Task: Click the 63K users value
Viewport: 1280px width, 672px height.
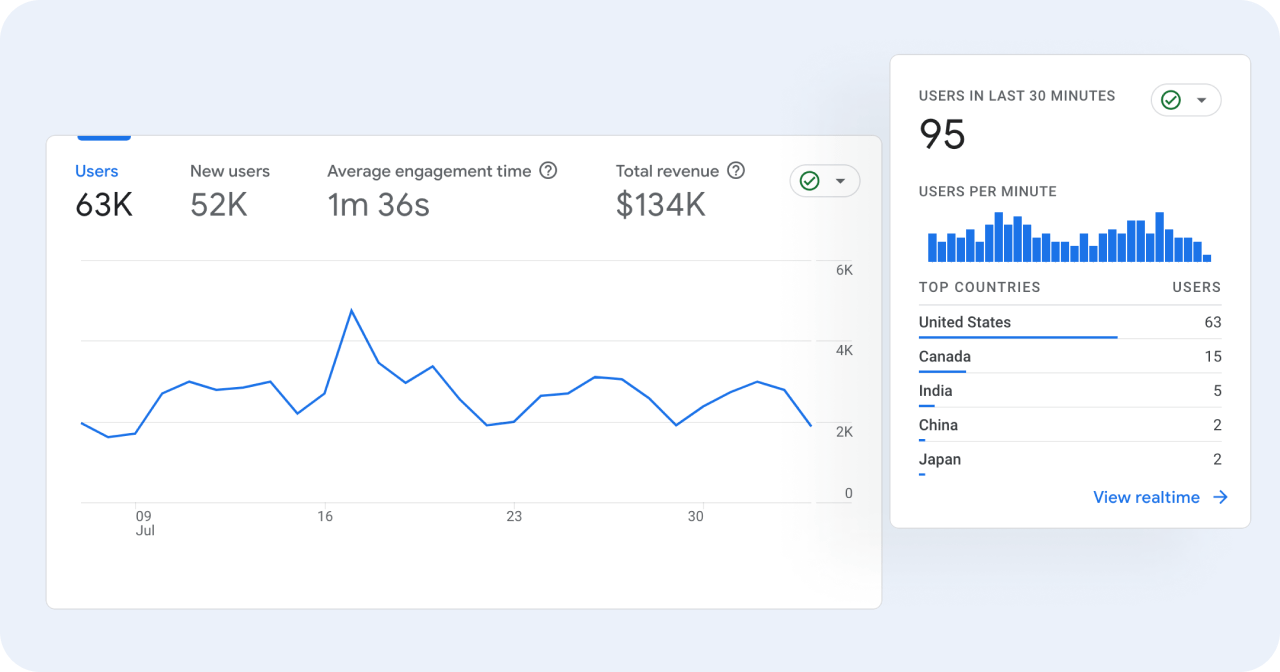Action: pyautogui.click(x=104, y=205)
